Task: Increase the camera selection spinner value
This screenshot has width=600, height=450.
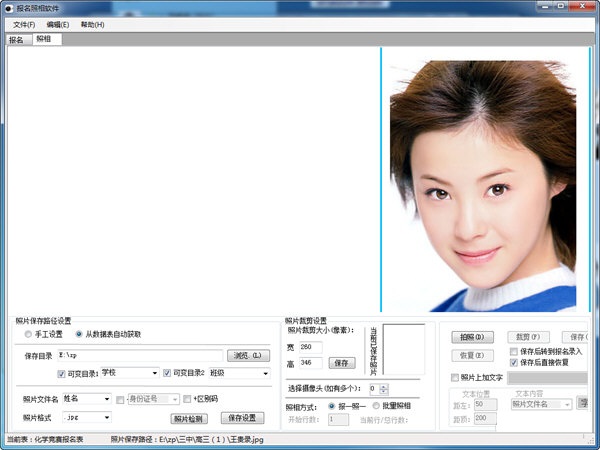Action: 385,385
